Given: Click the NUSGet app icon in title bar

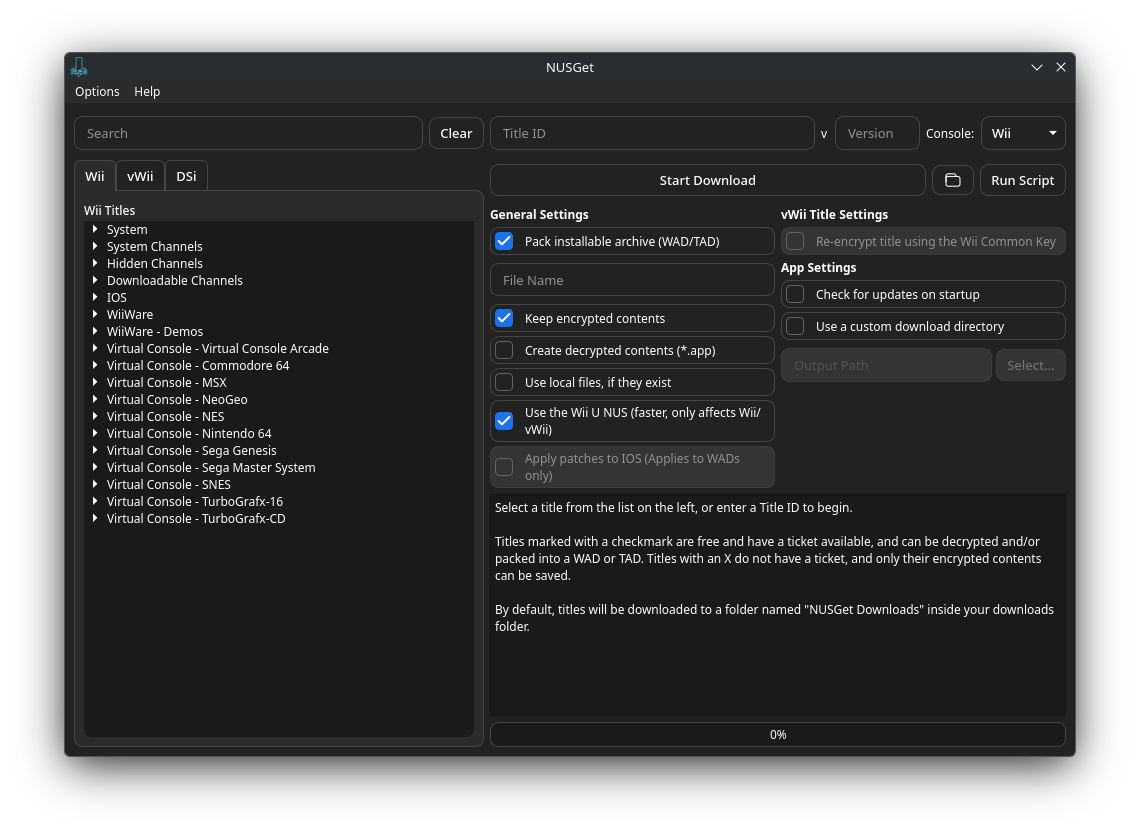Looking at the screenshot, I should [79, 67].
